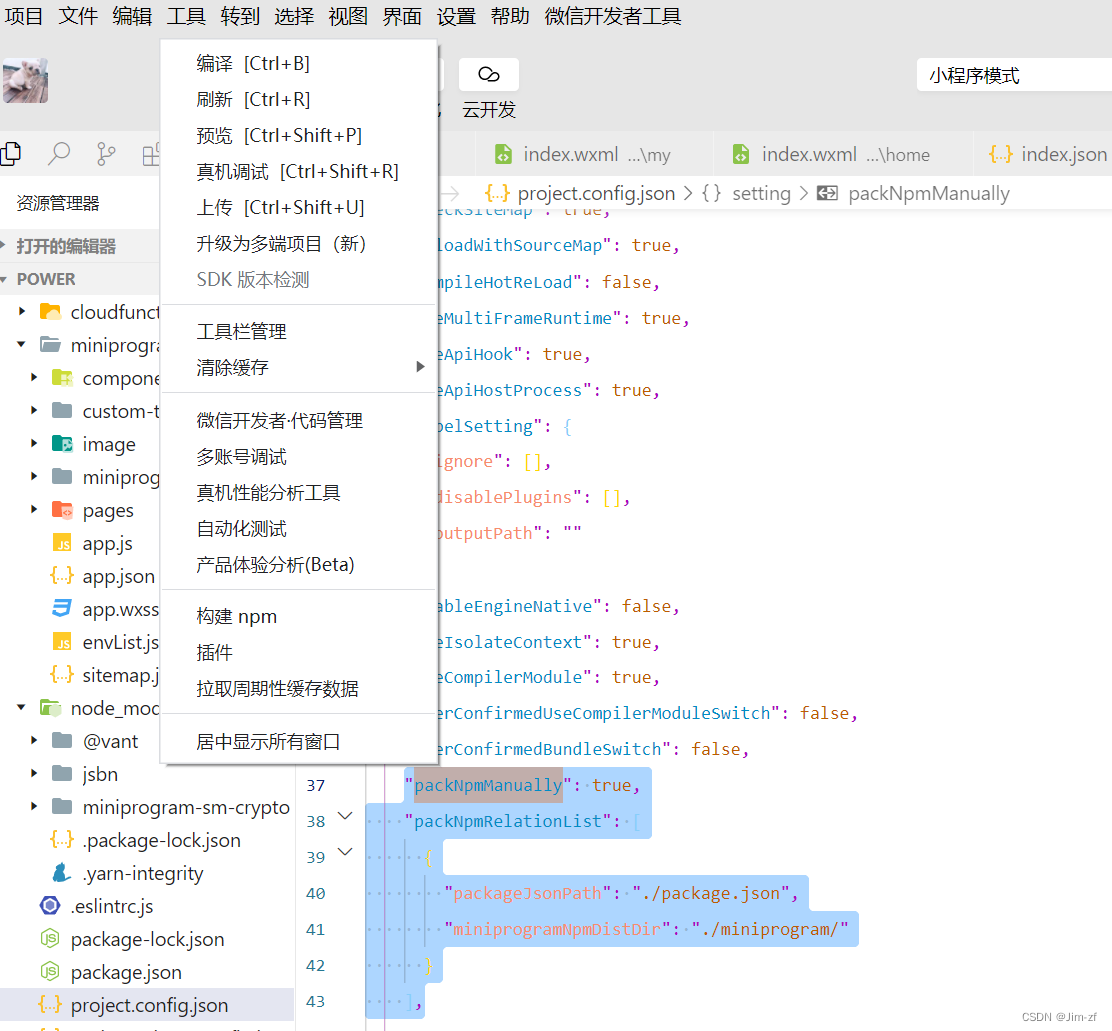Open the 资源管理器 file explorer icon
This screenshot has height=1031, width=1112.
point(12,153)
